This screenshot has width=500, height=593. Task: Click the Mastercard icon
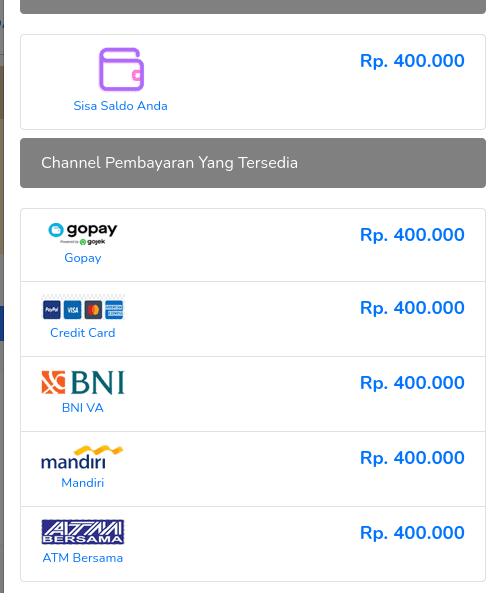(x=93, y=310)
